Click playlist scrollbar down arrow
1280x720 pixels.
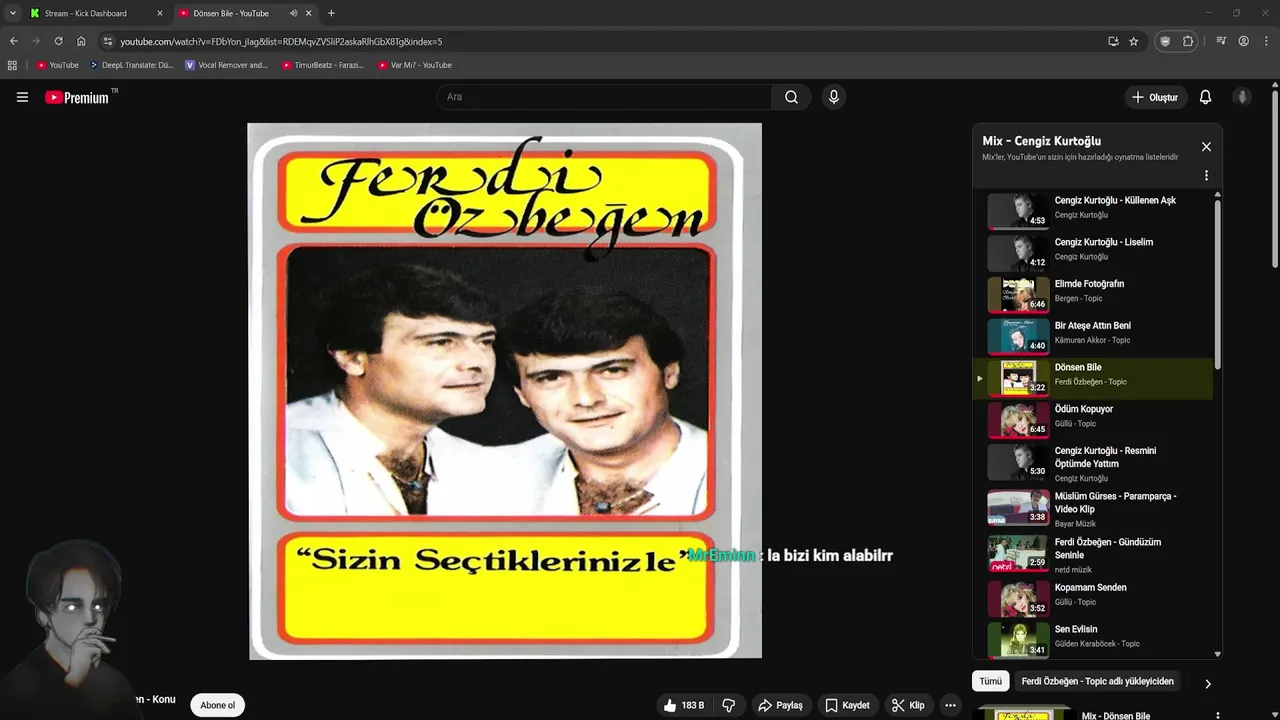pos(1217,654)
